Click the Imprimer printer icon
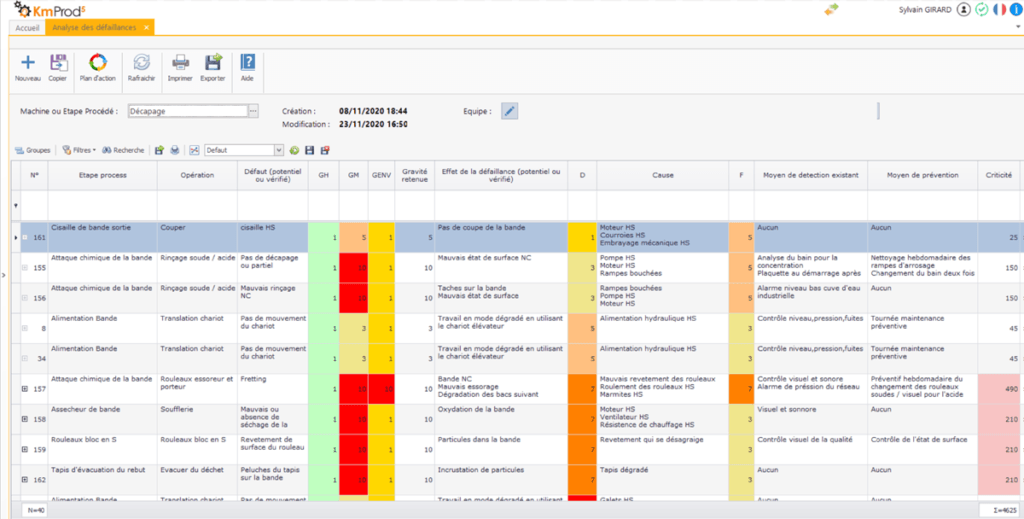 coord(180,63)
